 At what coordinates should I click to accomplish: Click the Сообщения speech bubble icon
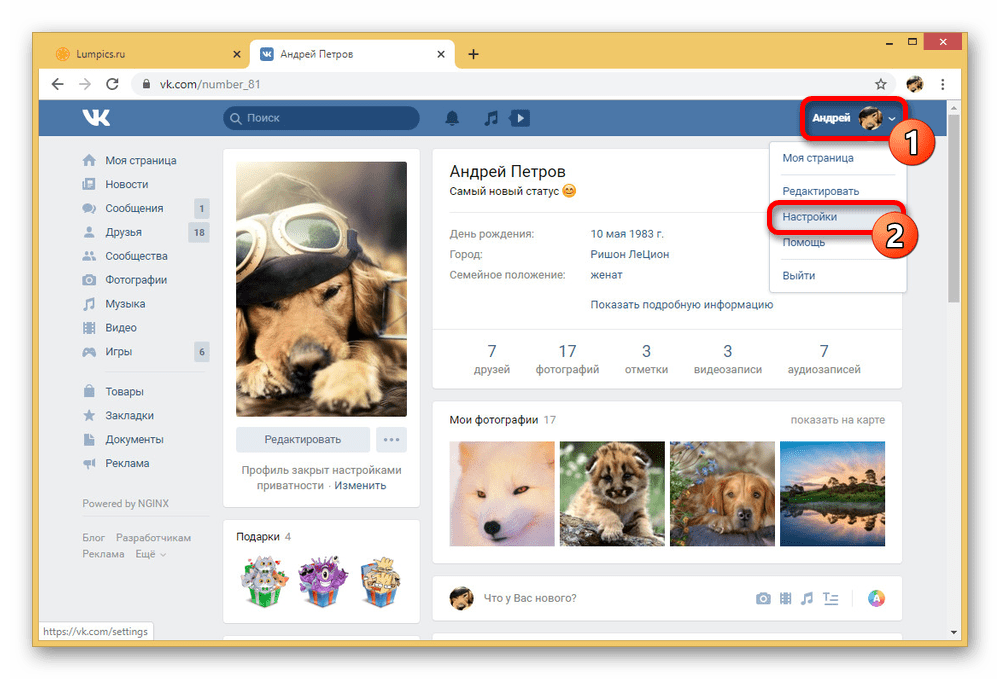click(89, 208)
